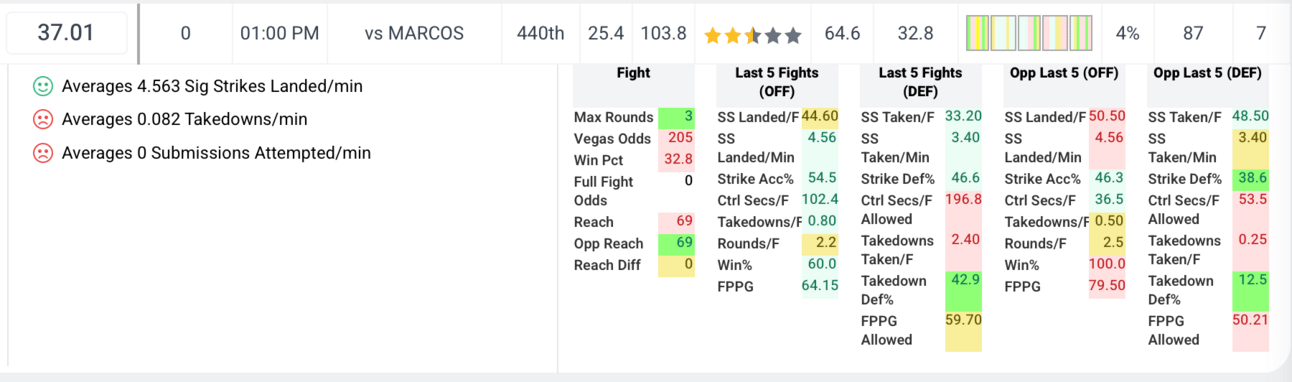Click the 440th rank cell
1292x382 pixels.
point(541,33)
